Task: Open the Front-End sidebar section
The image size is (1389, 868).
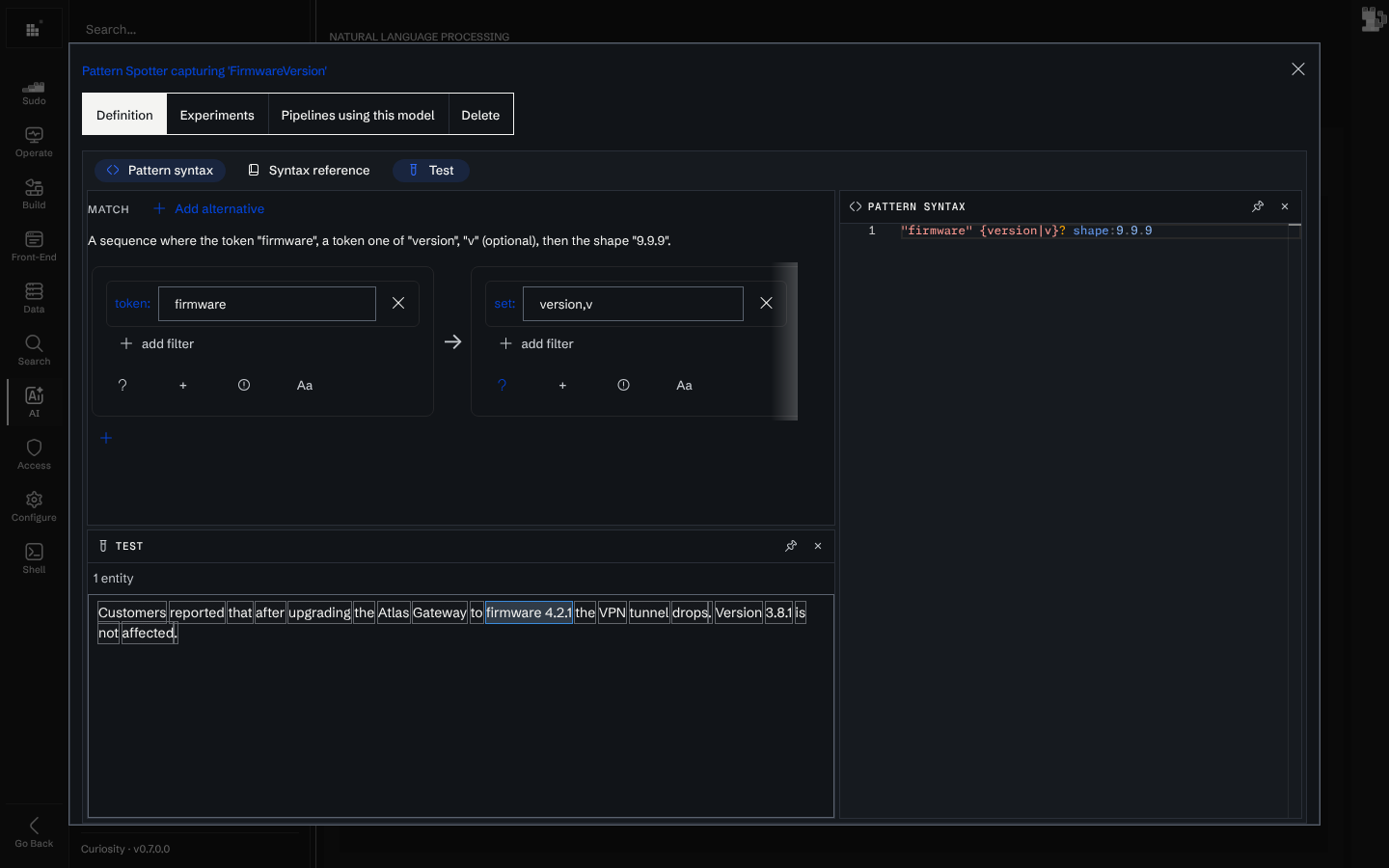Action: 34,247
